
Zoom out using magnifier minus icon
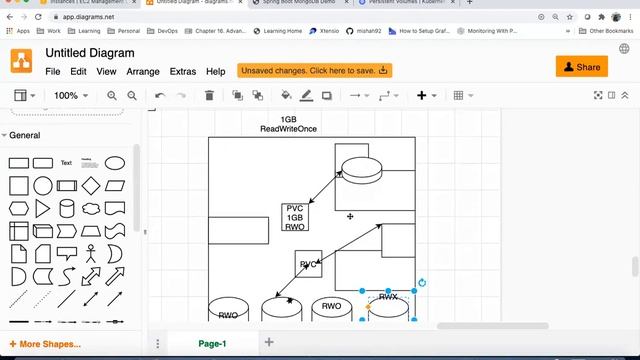[132, 96]
